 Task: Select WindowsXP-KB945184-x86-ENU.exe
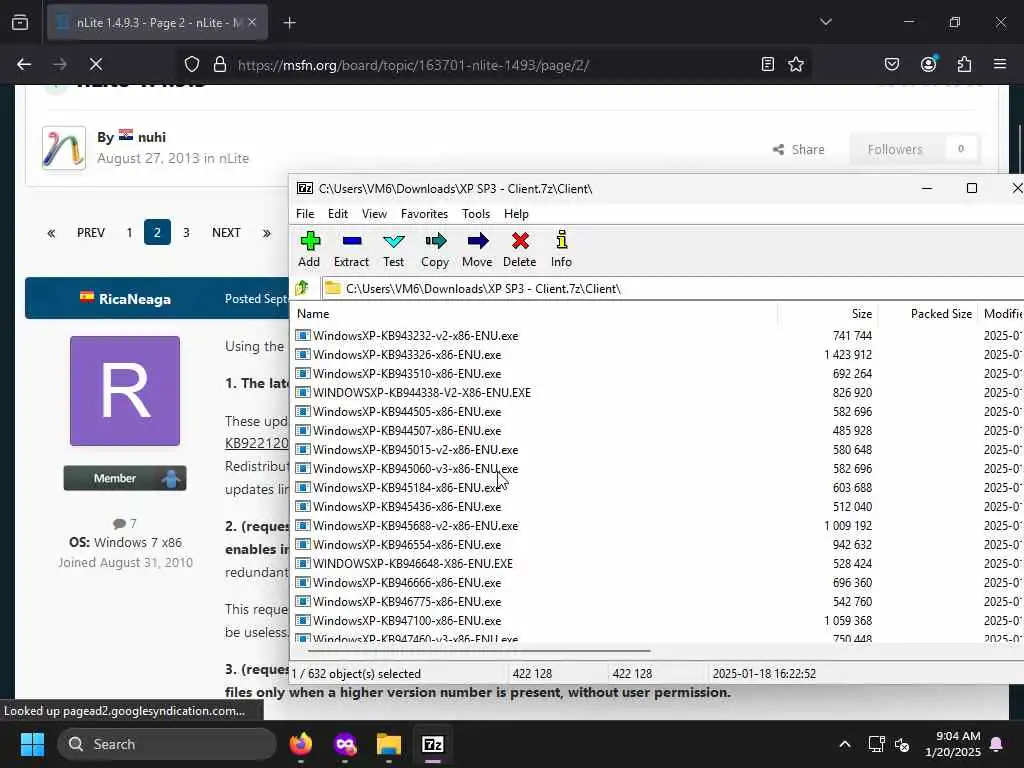coord(407,487)
